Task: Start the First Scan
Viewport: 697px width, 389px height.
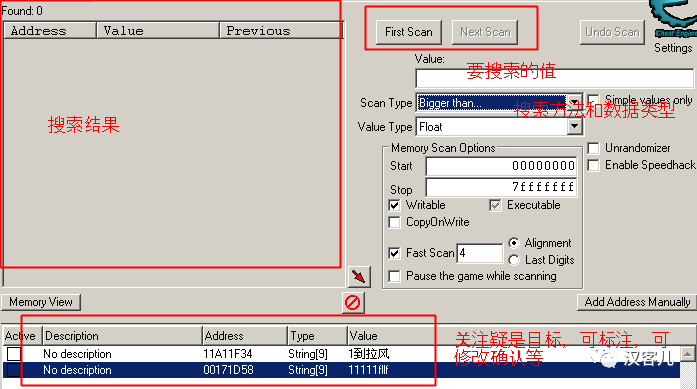Action: point(409,32)
